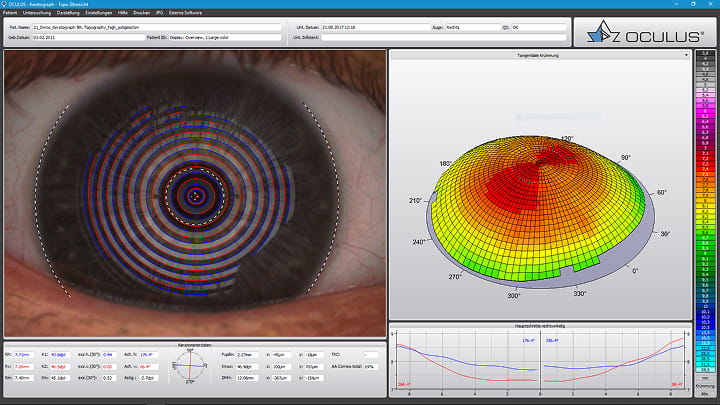Open the Tangentiale Krümmung map type dropdown

coord(686,56)
